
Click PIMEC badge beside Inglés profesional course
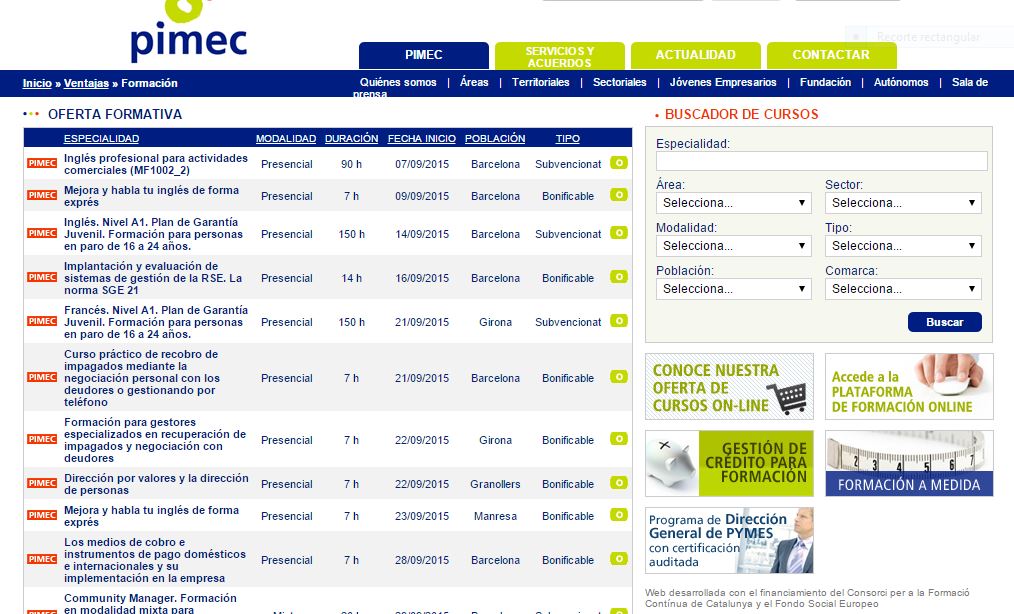[x=42, y=164]
